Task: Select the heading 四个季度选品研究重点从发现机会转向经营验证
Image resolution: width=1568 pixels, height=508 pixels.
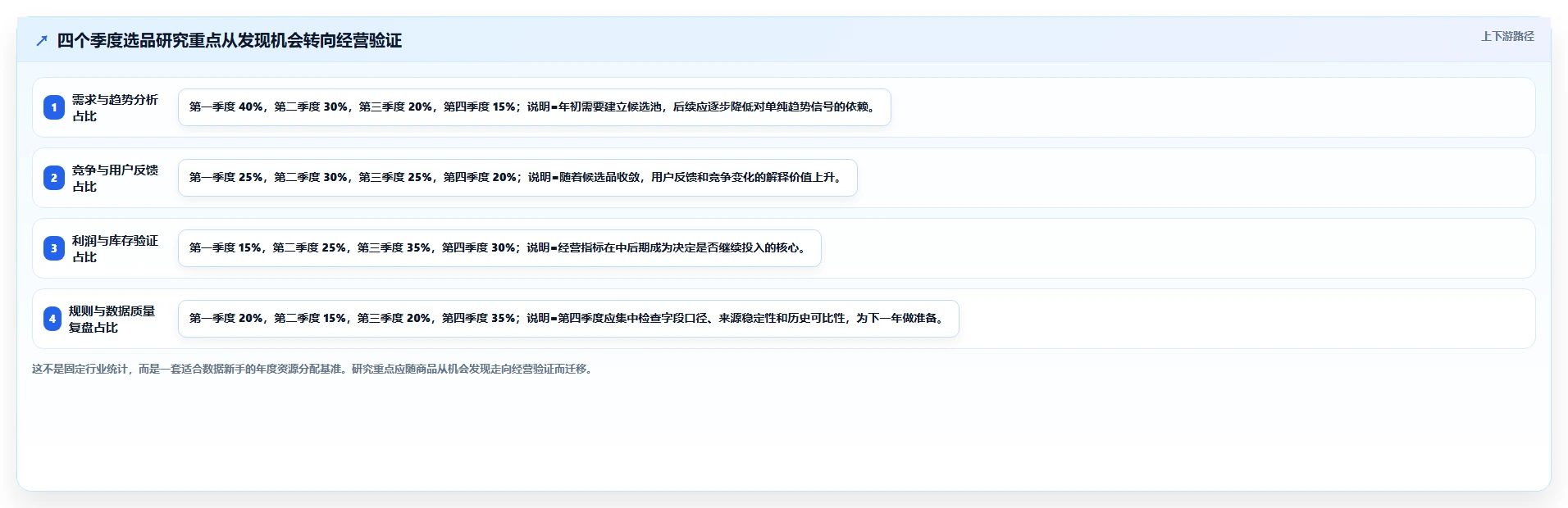Action: [x=230, y=41]
